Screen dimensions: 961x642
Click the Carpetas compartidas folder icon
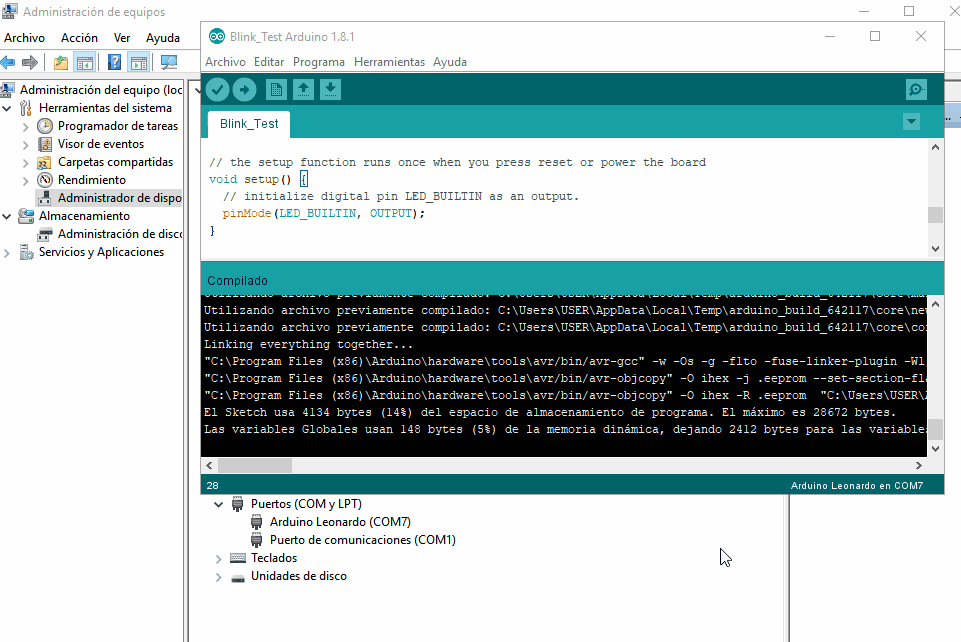coord(44,162)
